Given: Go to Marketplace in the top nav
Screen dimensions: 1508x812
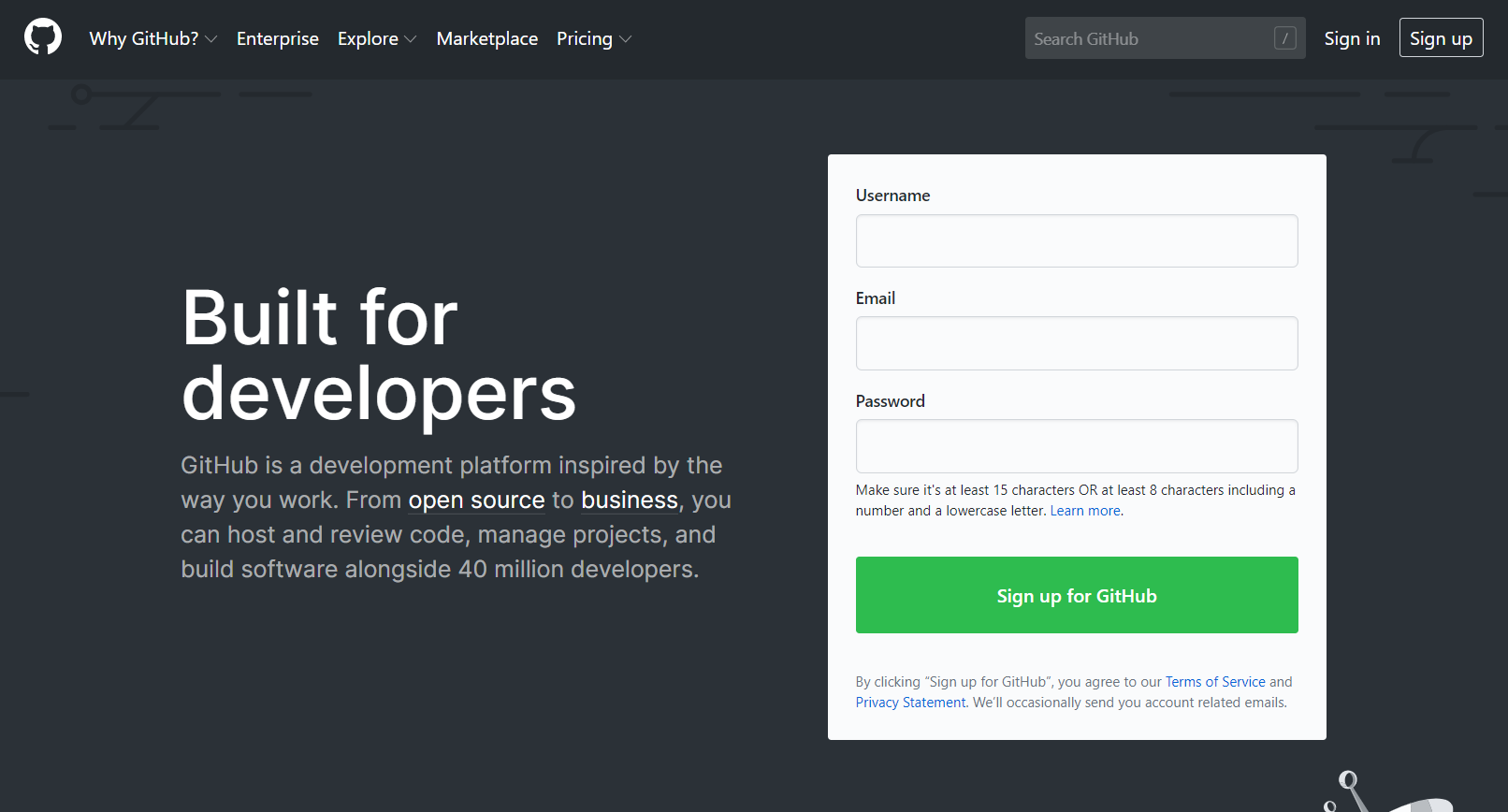Looking at the screenshot, I should 487,38.
